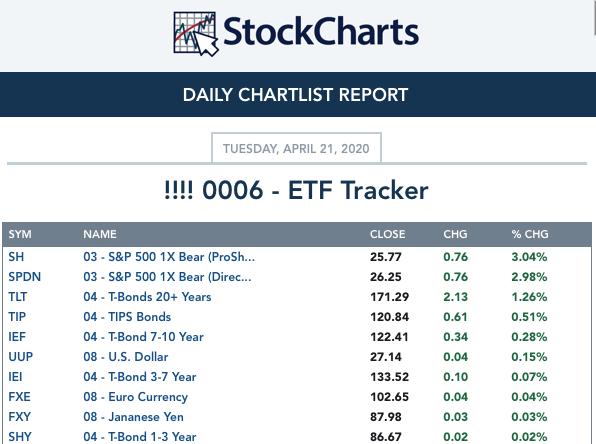Screen dimensions: 596x444
Task: Select the FXE symbol link
Action: [x=19, y=397]
